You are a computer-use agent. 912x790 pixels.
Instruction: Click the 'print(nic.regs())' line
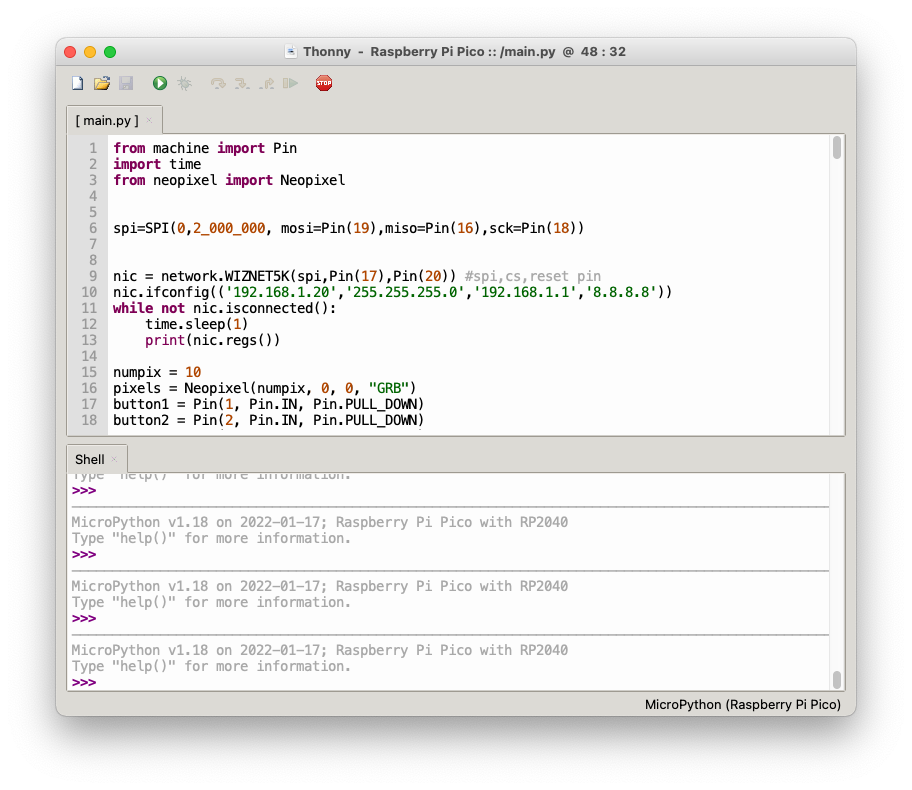pos(212,340)
